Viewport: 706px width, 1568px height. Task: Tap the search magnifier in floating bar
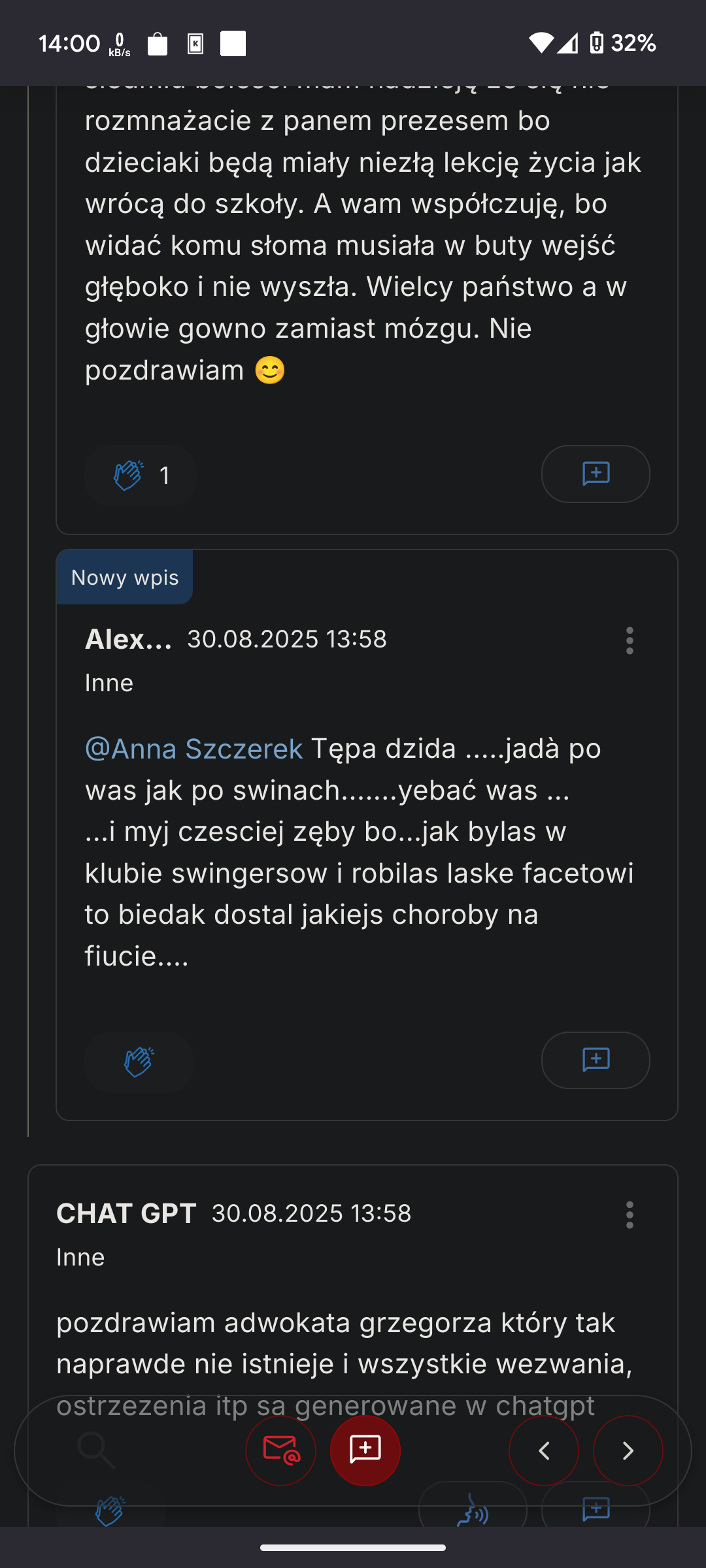(96, 1450)
